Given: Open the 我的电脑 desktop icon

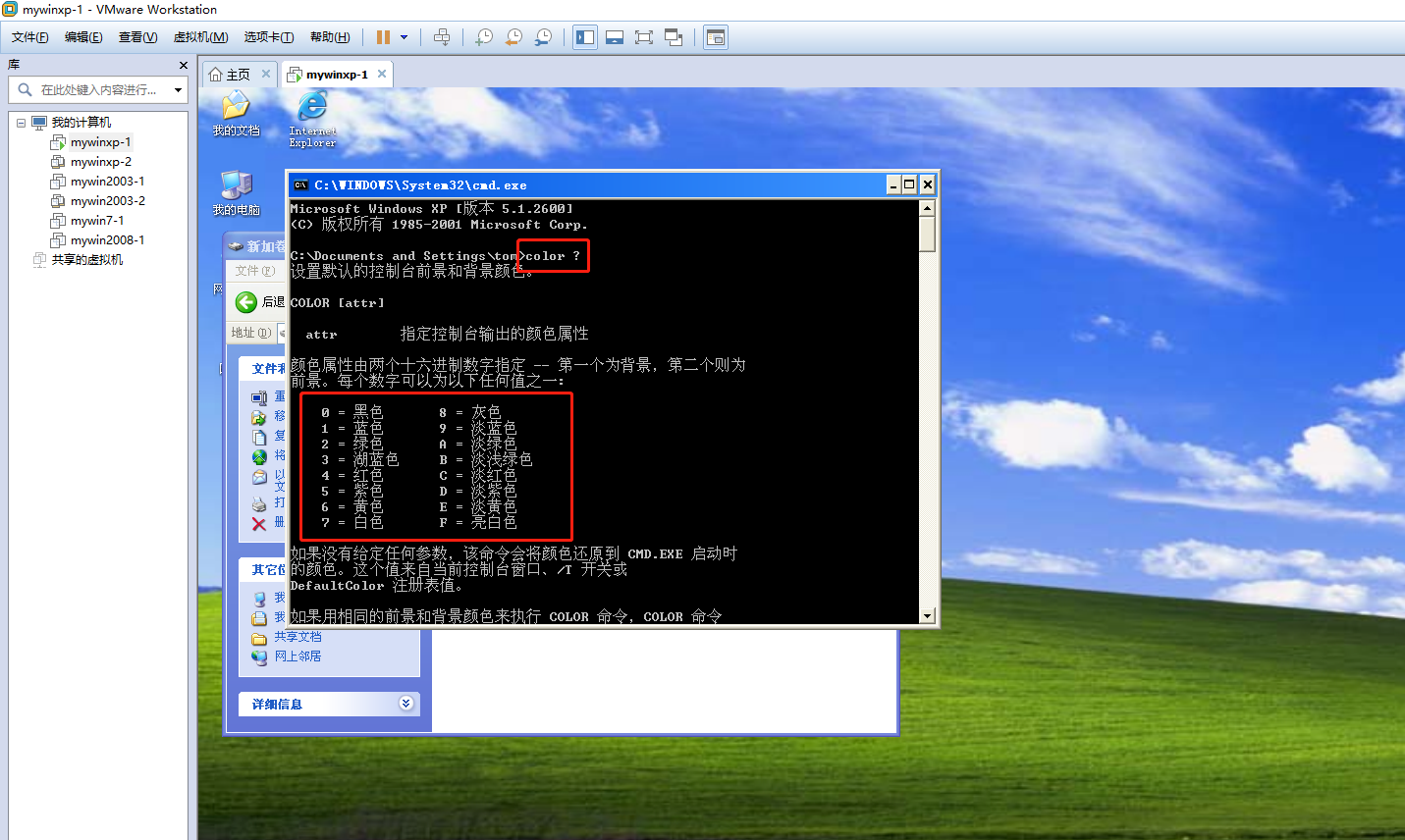Looking at the screenshot, I should 236,193.
